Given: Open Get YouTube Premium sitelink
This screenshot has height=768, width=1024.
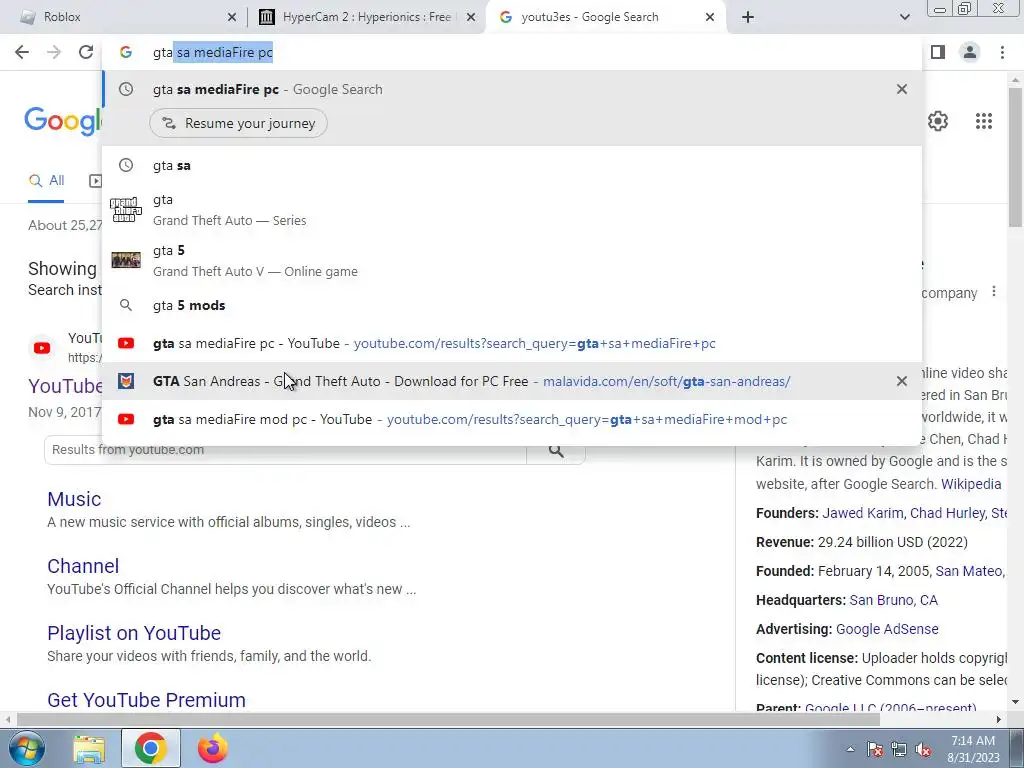Looking at the screenshot, I should 146,699.
